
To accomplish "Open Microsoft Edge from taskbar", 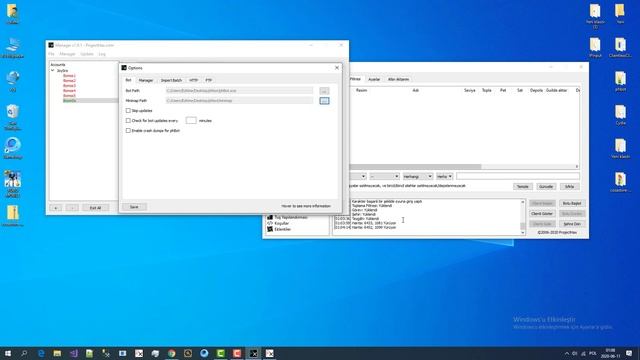I will [x=41, y=353].
